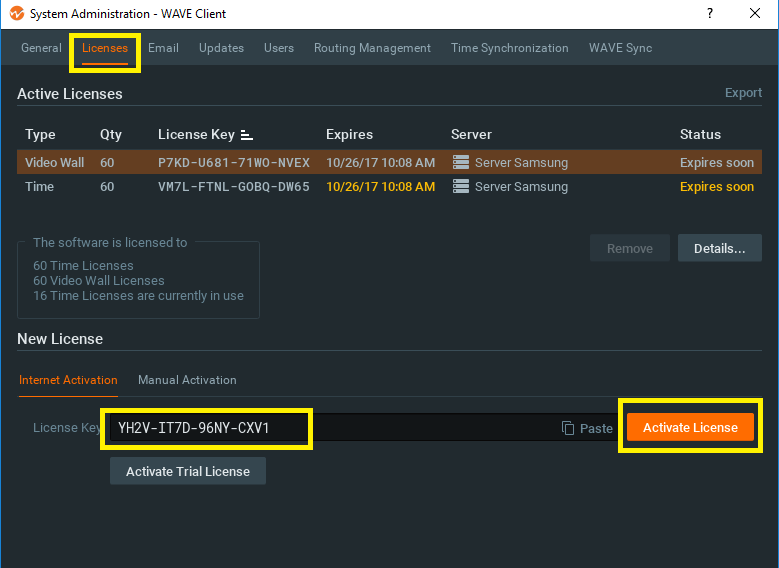Select the Routing Management tab
This screenshot has height=568, width=779.
pos(373,48)
